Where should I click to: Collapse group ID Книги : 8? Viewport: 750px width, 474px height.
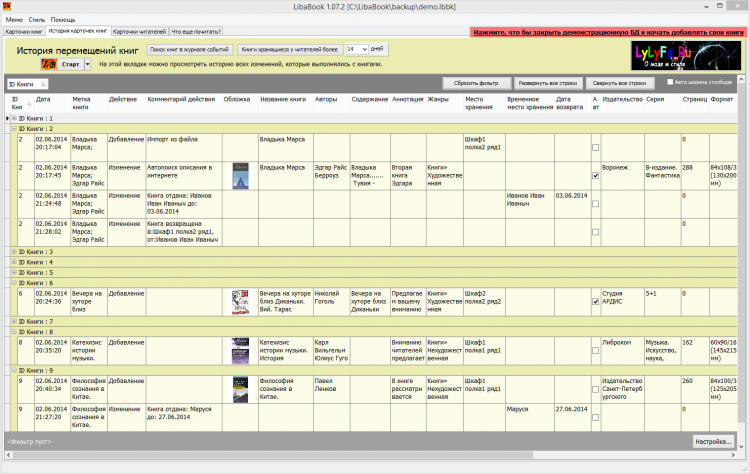[x=14, y=332]
